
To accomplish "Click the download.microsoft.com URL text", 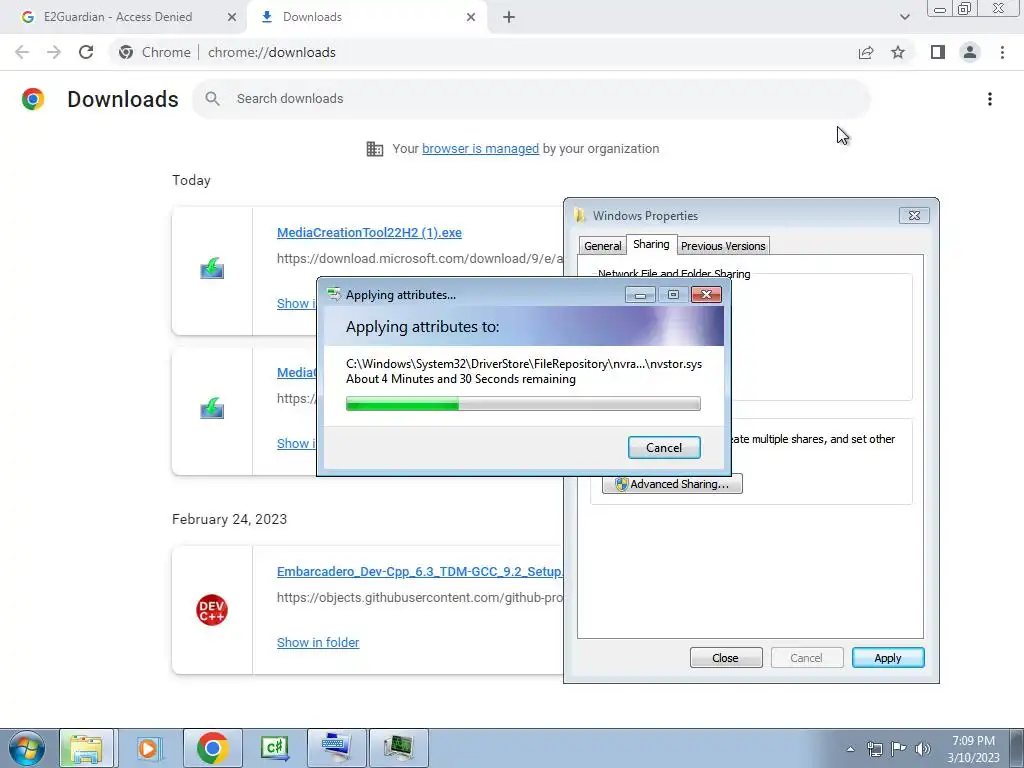I will [419, 259].
